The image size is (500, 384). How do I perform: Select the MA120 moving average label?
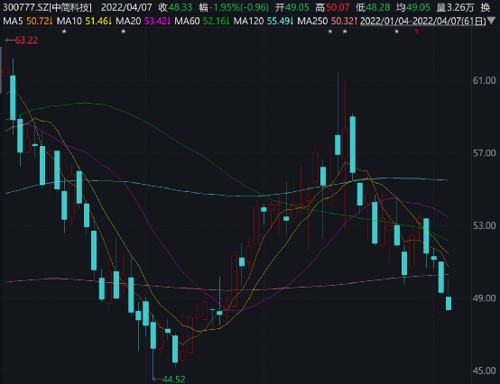pos(249,21)
